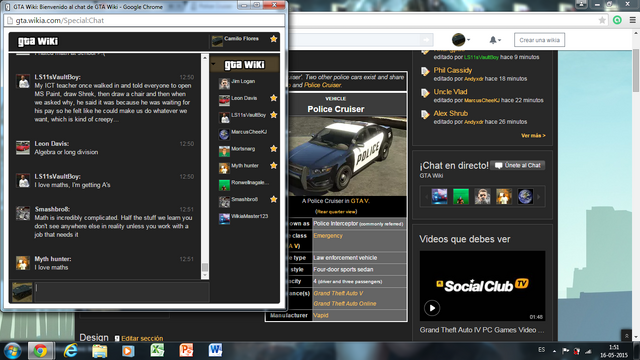
Task: Open the Chrome hamburger menu icon
Action: [632, 20]
